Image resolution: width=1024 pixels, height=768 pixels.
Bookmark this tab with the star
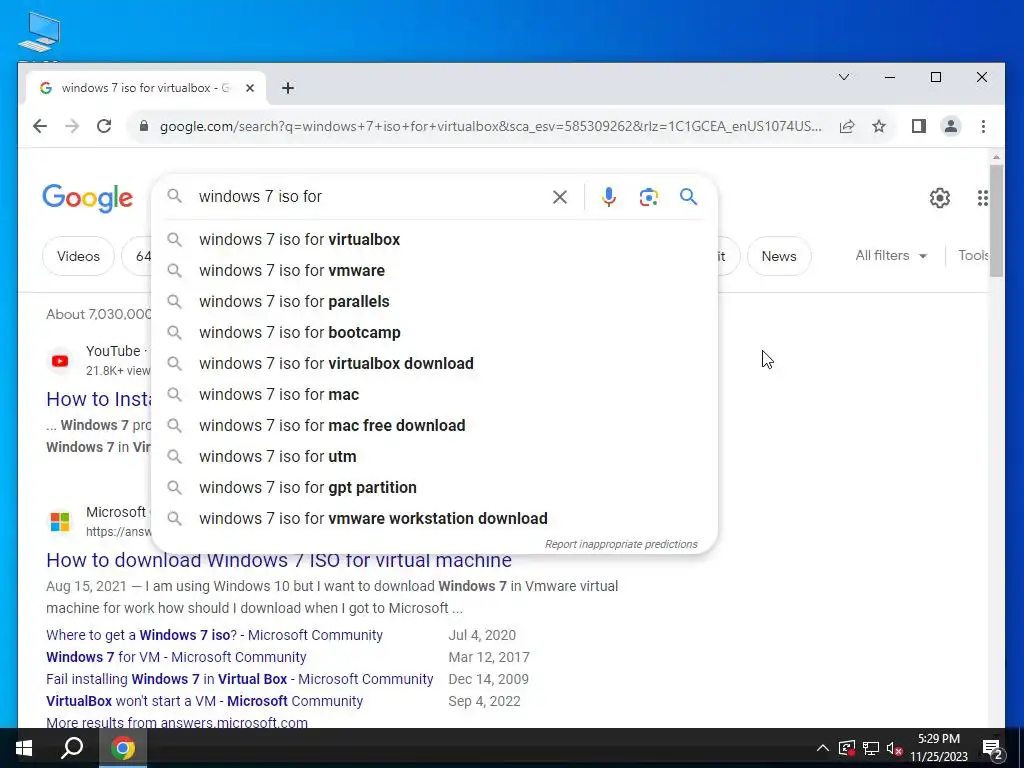pyautogui.click(x=879, y=126)
